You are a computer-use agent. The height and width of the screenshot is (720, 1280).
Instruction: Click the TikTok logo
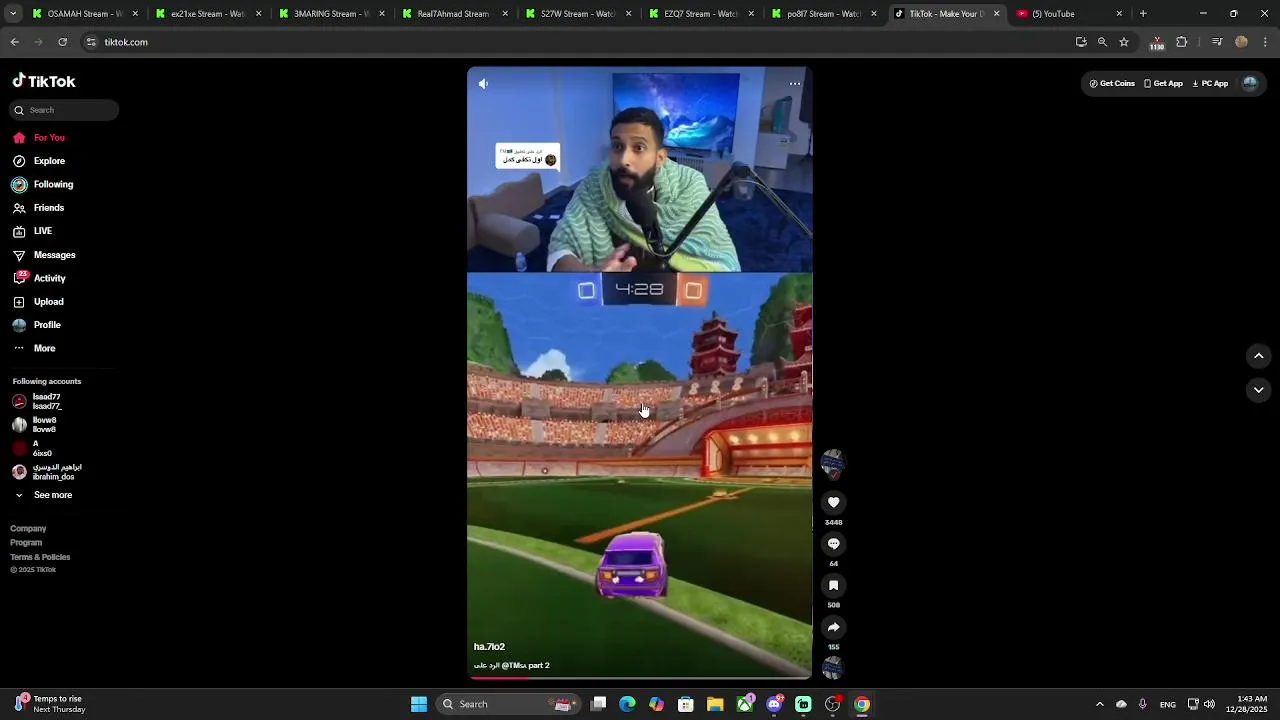coord(44,81)
